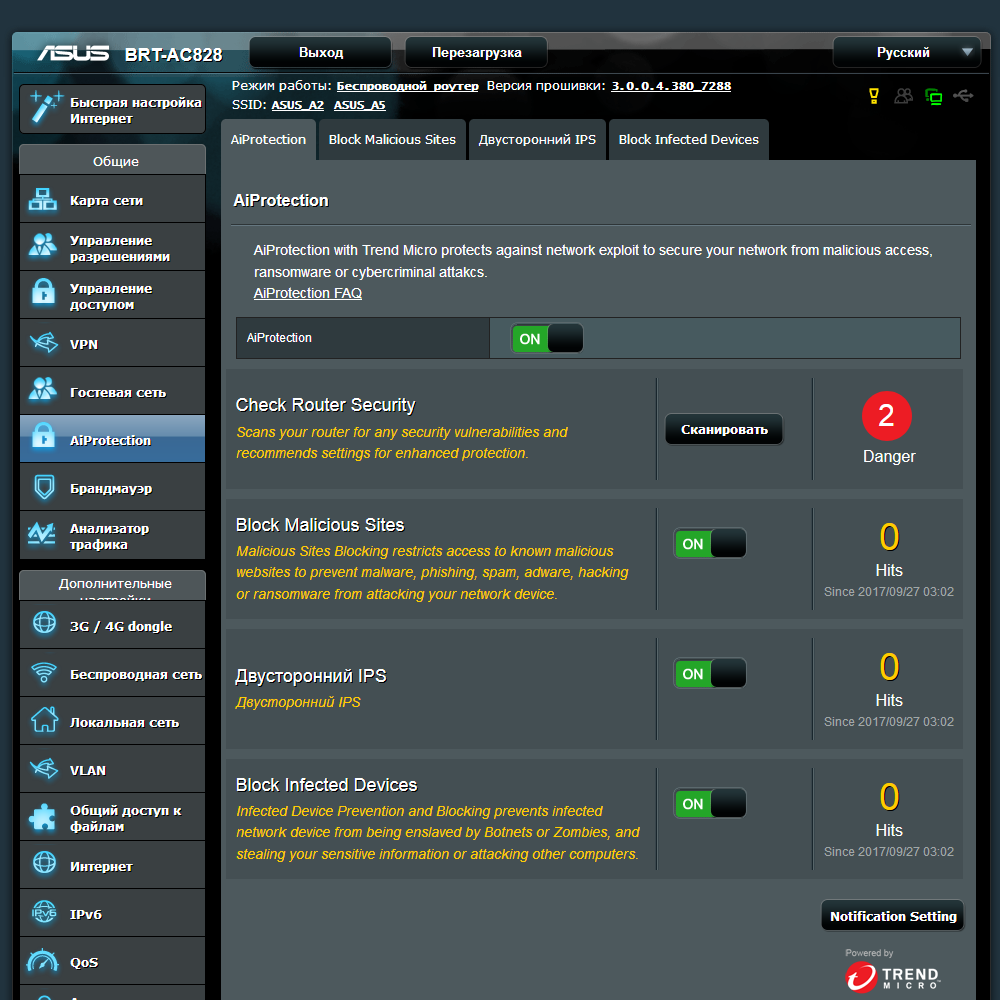
Task: Click the USB status icon
Action: click(x=963, y=96)
